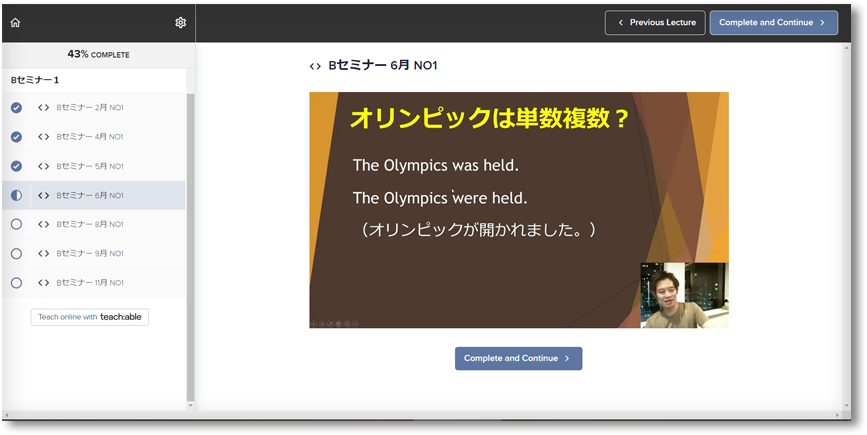
Task: Mark Bセミナー 9月 NO1 circle as complete
Action: 16,254
